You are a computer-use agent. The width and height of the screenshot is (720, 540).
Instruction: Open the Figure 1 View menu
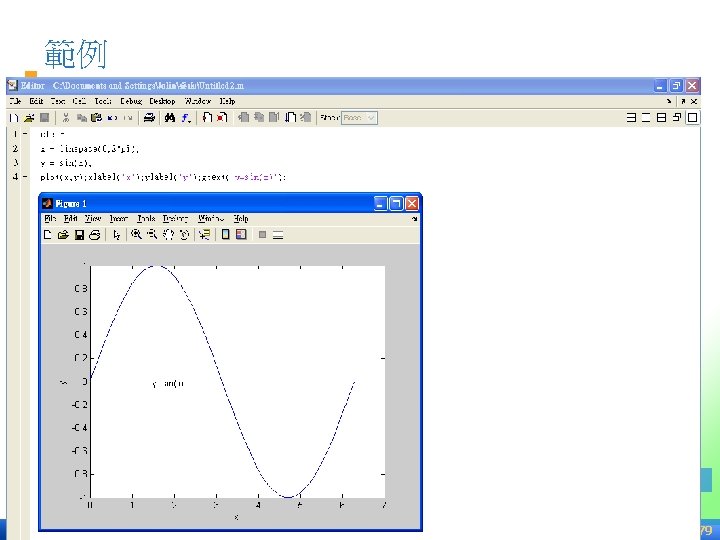click(x=93, y=219)
